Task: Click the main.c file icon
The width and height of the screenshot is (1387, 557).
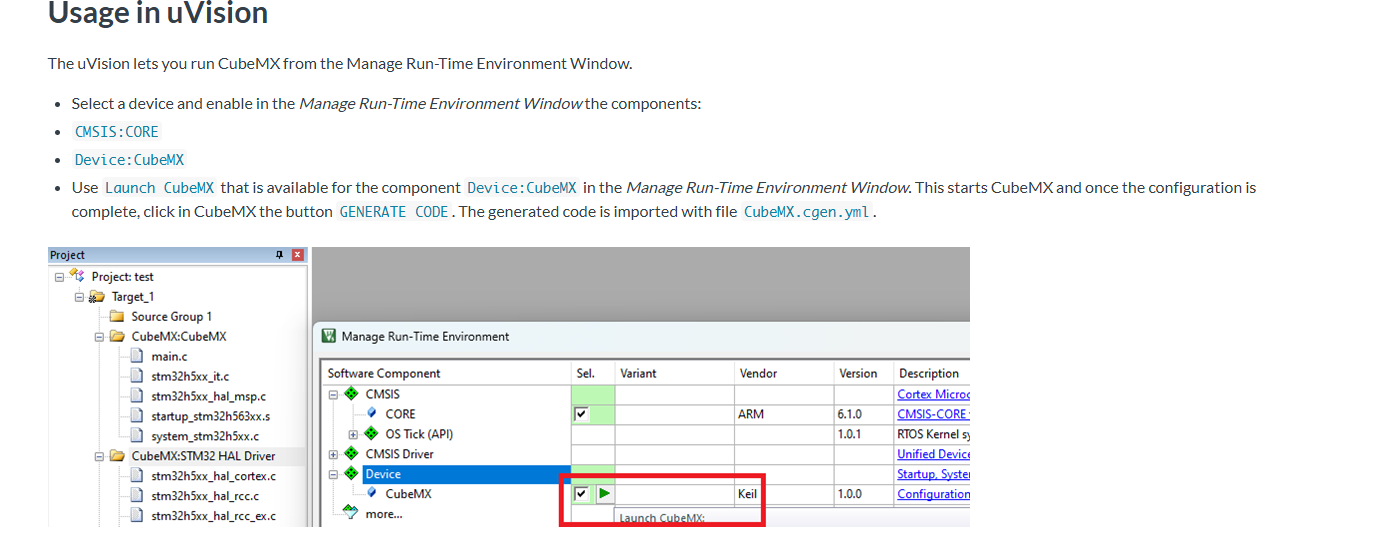Action: point(137,356)
